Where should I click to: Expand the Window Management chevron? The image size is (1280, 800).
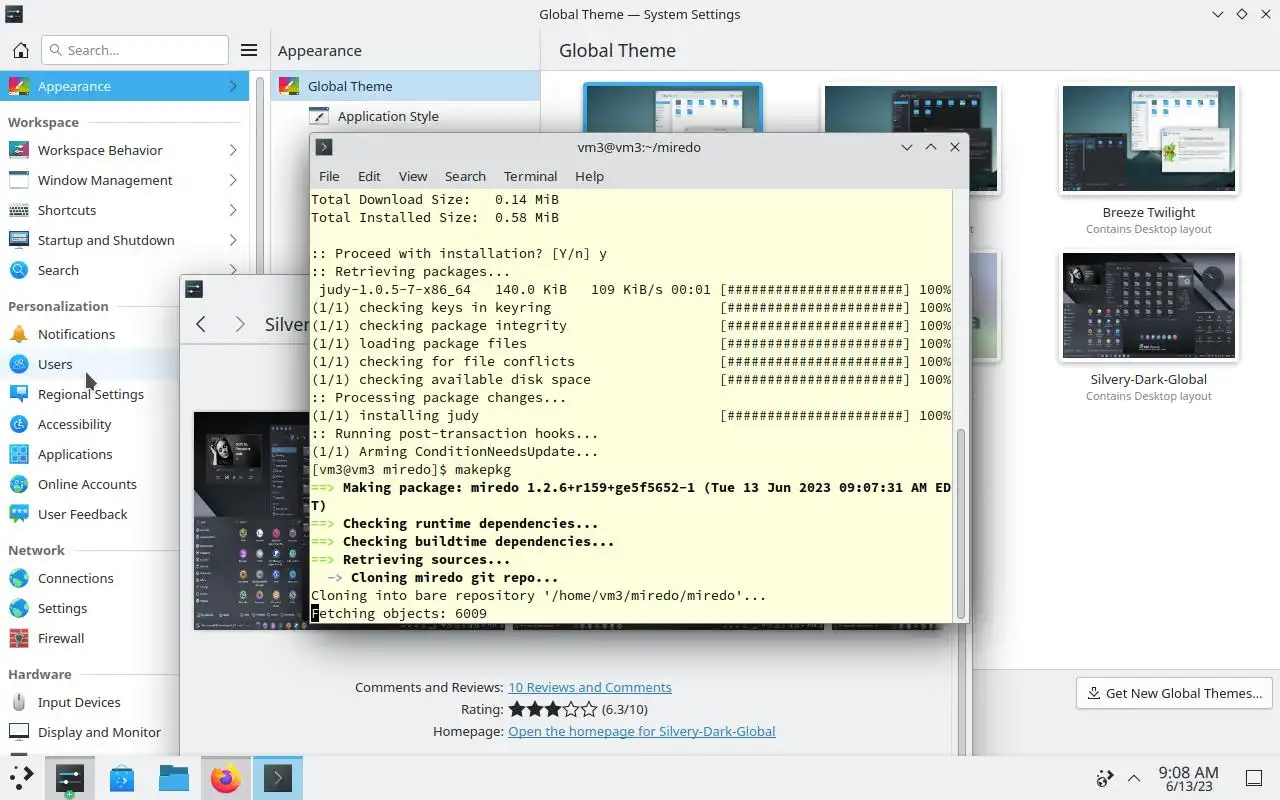(233, 180)
